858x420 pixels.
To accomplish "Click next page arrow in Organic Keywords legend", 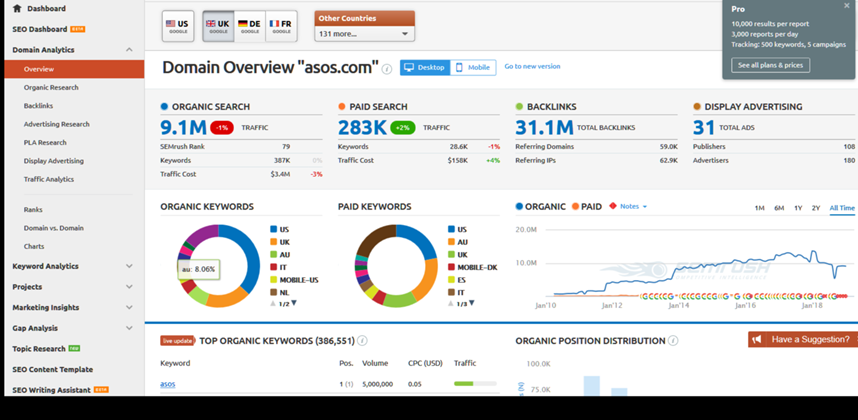I will coord(294,304).
